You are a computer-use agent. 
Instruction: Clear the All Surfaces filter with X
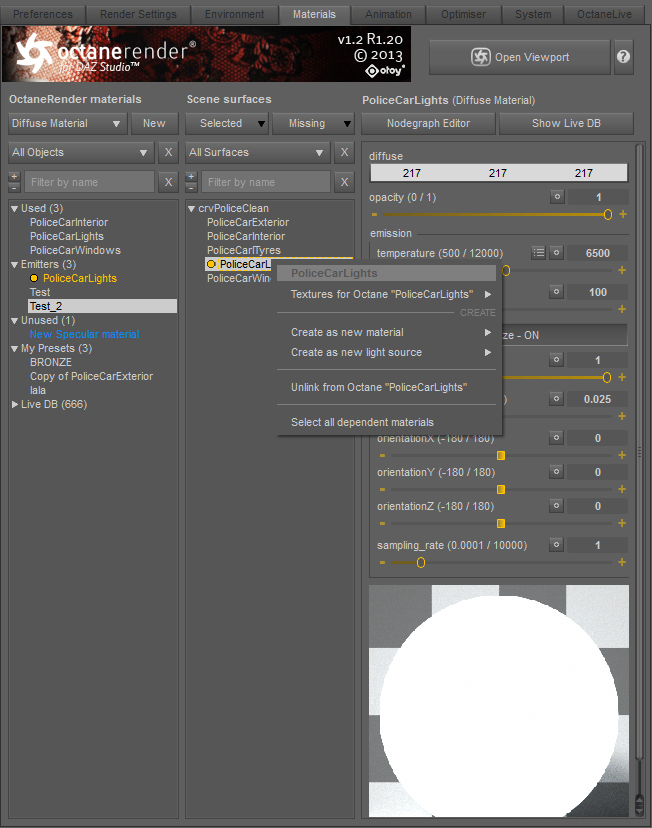[344, 153]
